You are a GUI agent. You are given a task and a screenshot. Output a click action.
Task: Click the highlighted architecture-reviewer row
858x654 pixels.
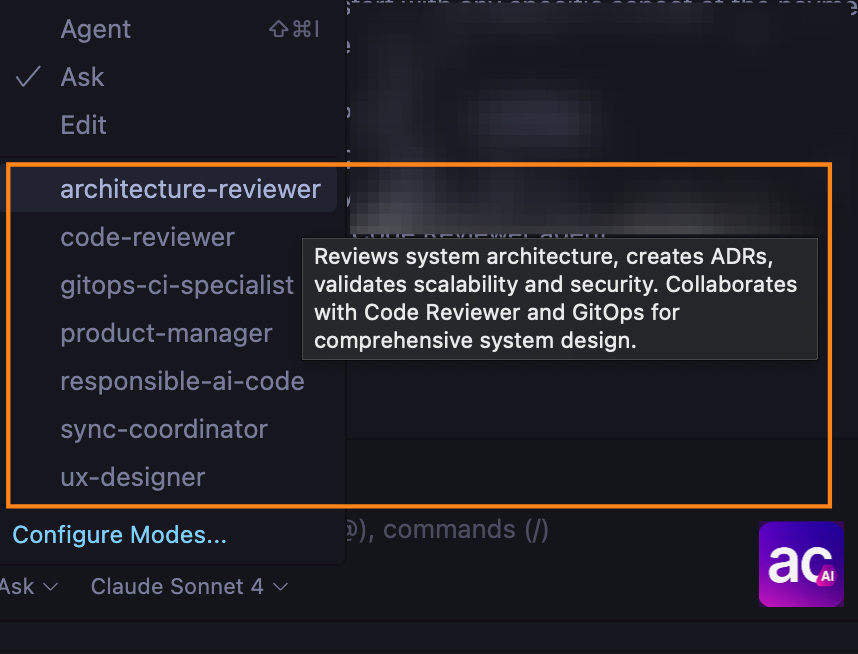click(190, 189)
